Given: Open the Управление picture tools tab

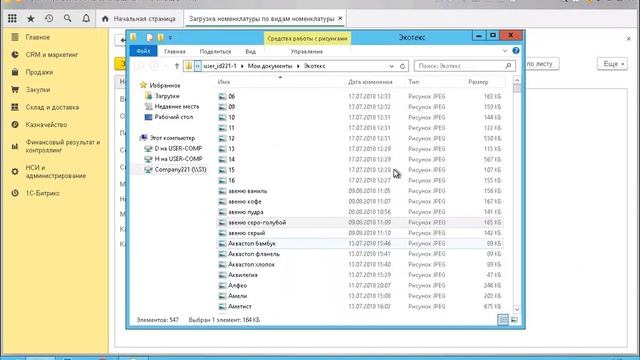Looking at the screenshot, I should coord(307,51).
